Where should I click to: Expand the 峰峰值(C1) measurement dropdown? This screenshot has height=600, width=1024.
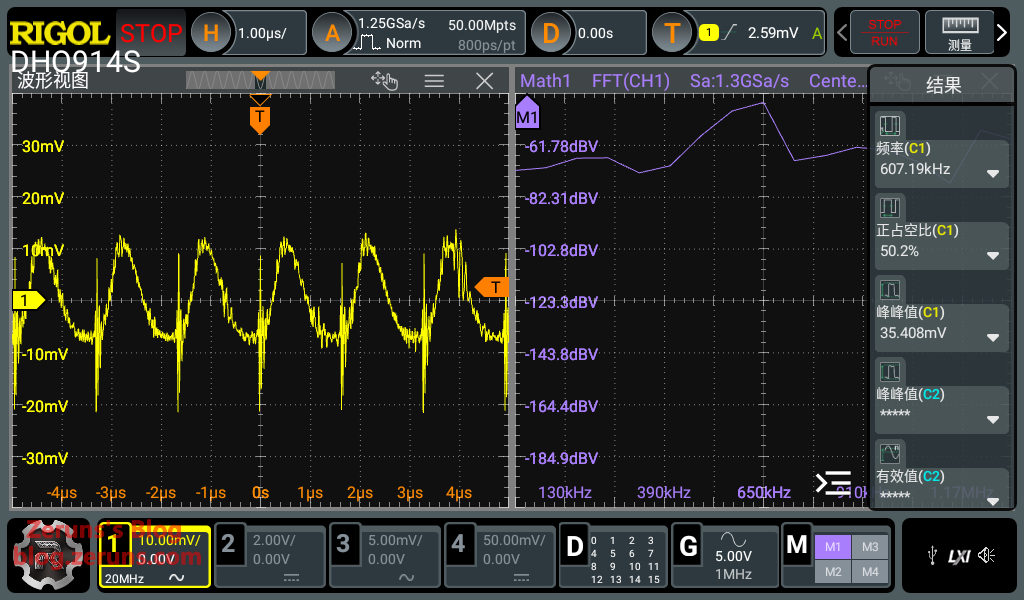[993, 337]
